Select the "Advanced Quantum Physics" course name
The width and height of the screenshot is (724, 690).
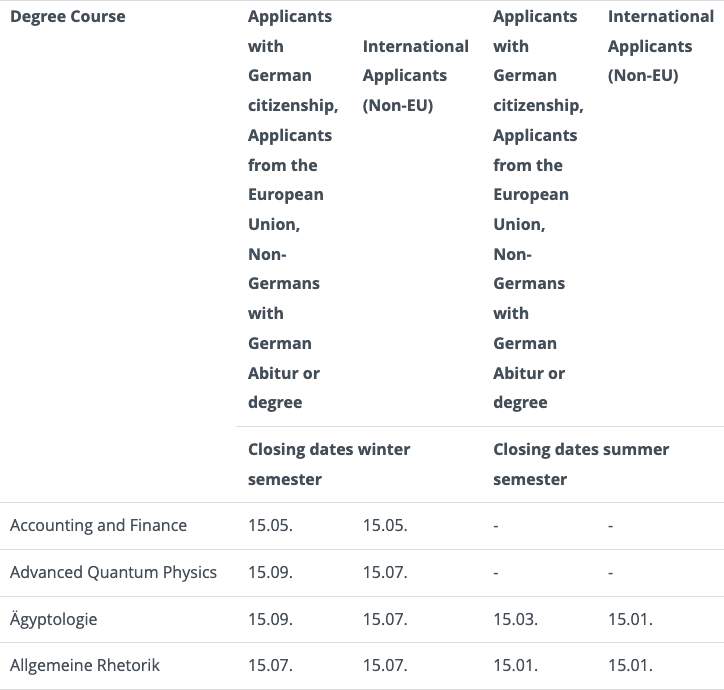point(113,573)
